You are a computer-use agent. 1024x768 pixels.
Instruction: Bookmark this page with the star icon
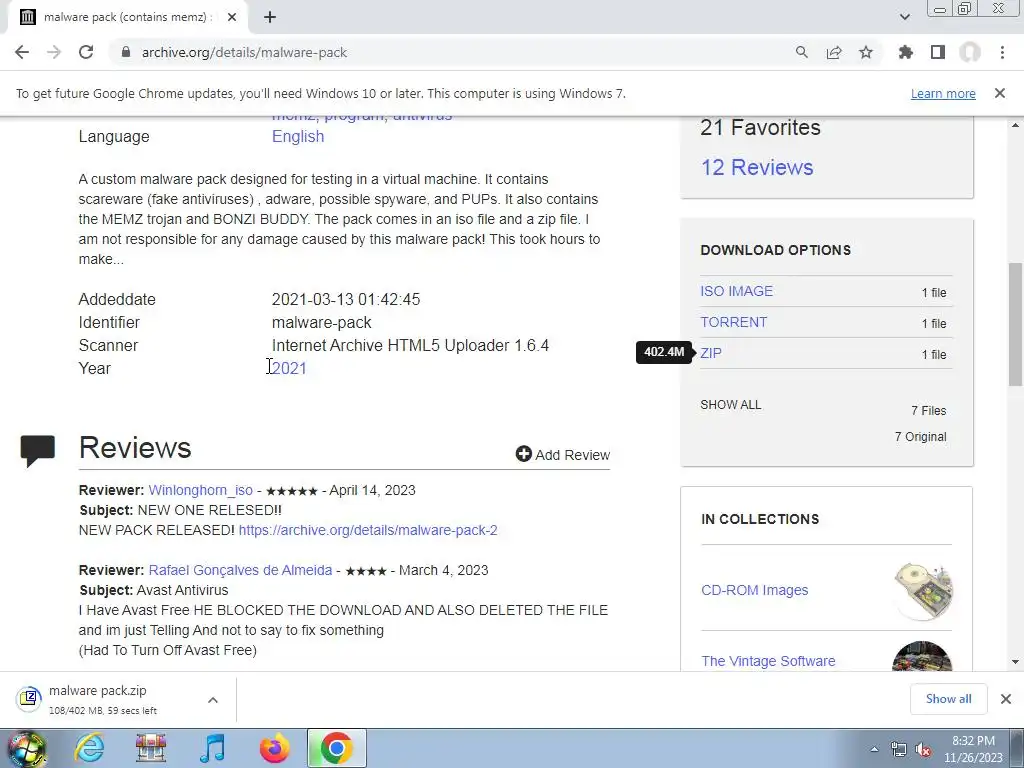[866, 52]
